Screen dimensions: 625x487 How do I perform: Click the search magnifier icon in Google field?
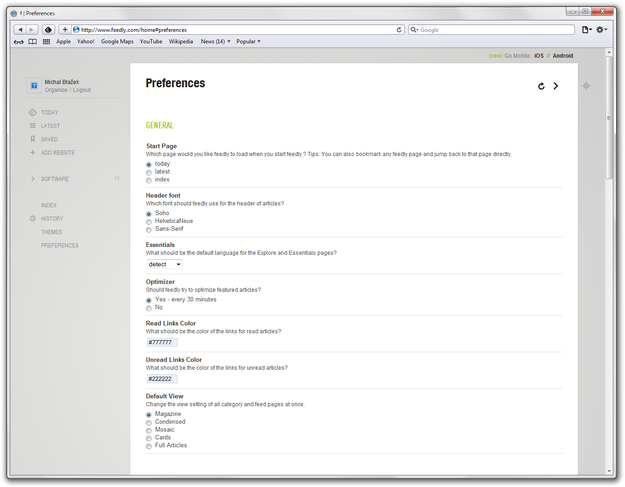(x=414, y=29)
